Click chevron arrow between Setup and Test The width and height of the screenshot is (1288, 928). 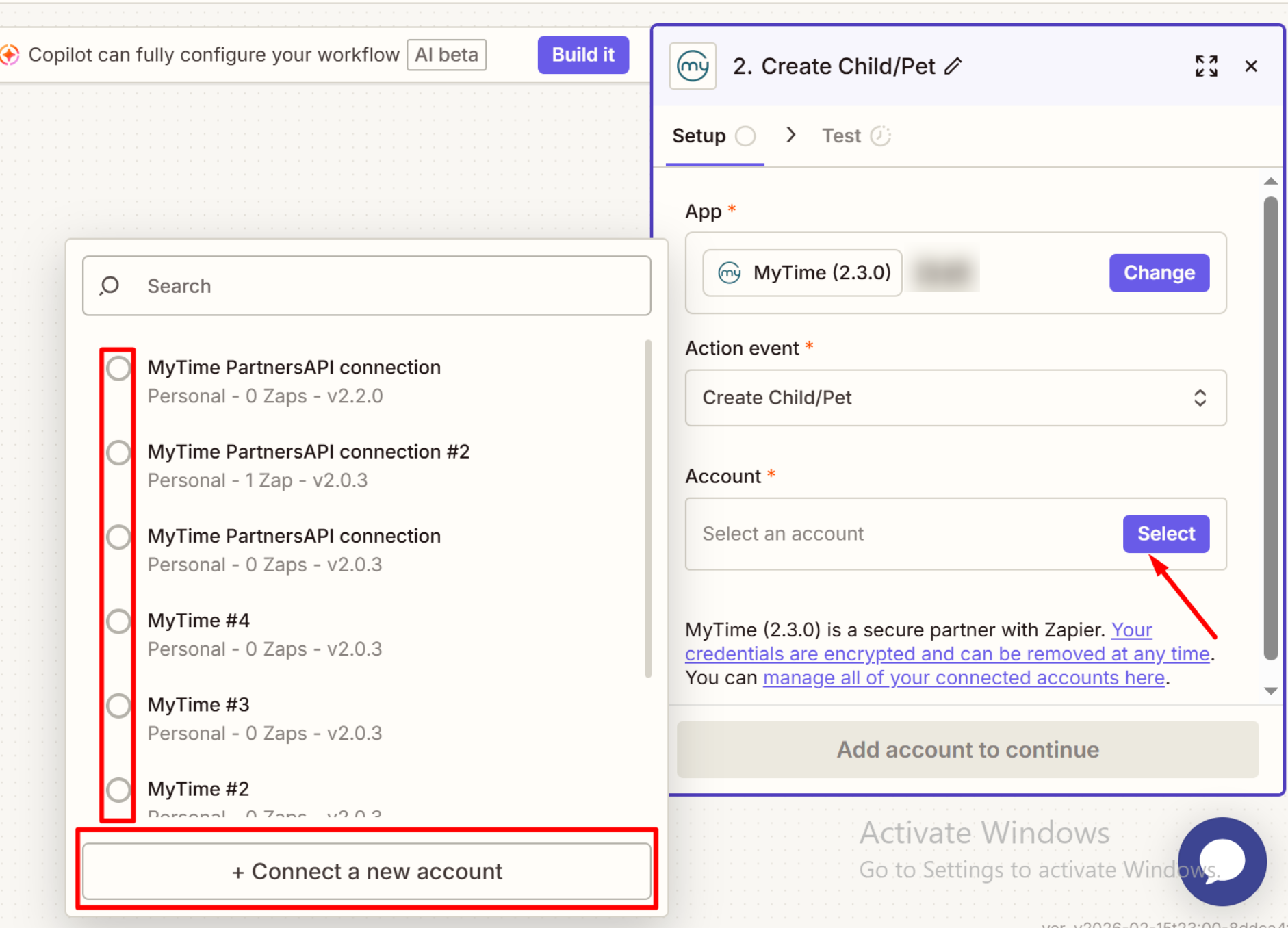(790, 135)
